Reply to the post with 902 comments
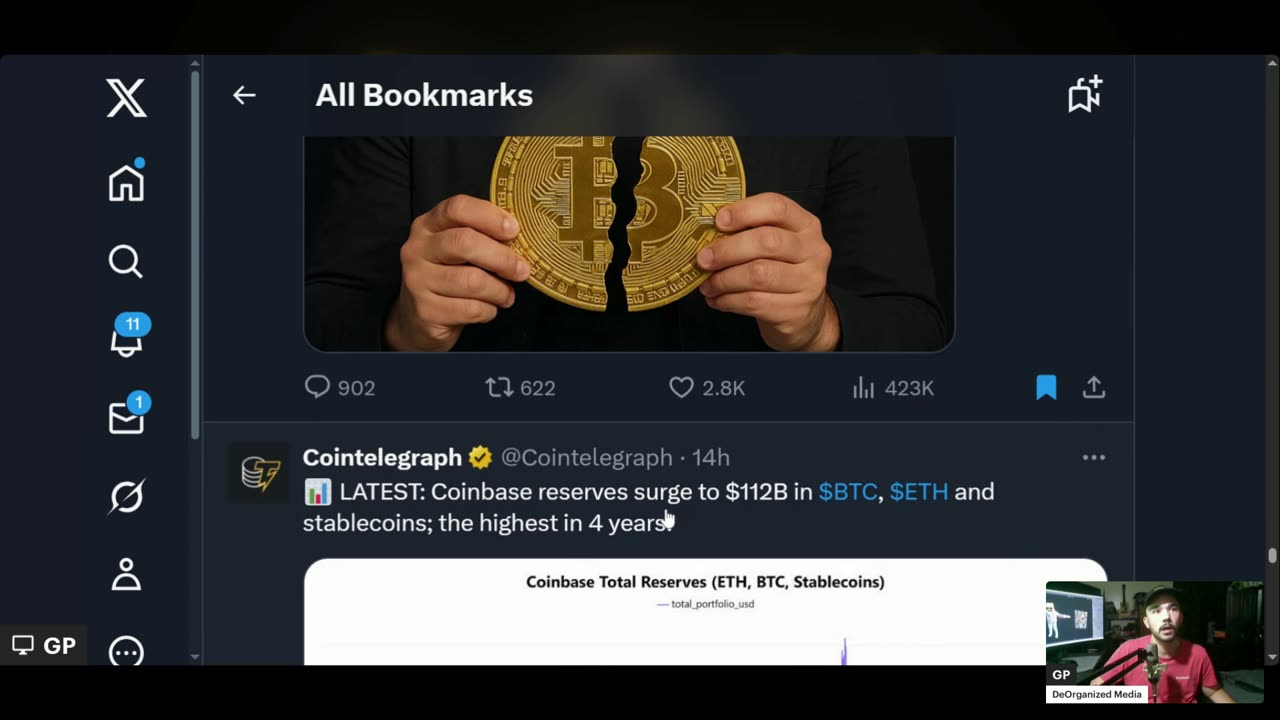 tap(340, 387)
